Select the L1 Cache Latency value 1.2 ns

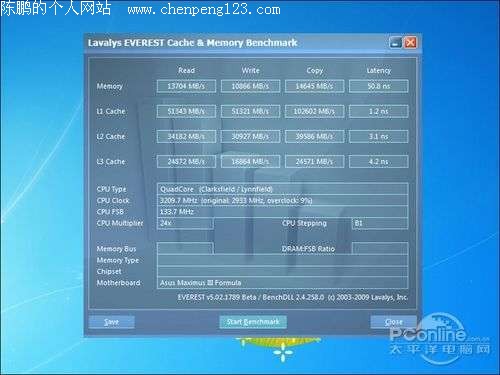pyautogui.click(x=379, y=111)
